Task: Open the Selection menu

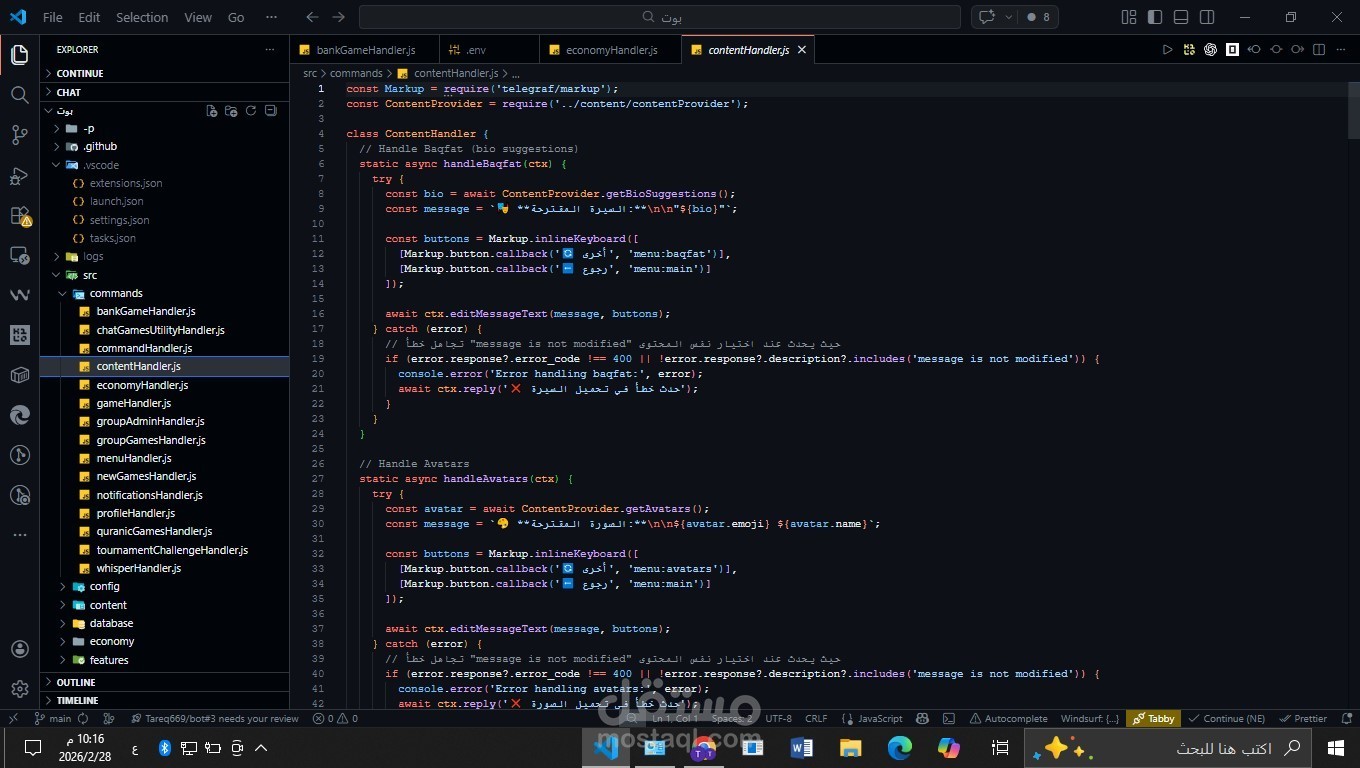Action: [142, 17]
